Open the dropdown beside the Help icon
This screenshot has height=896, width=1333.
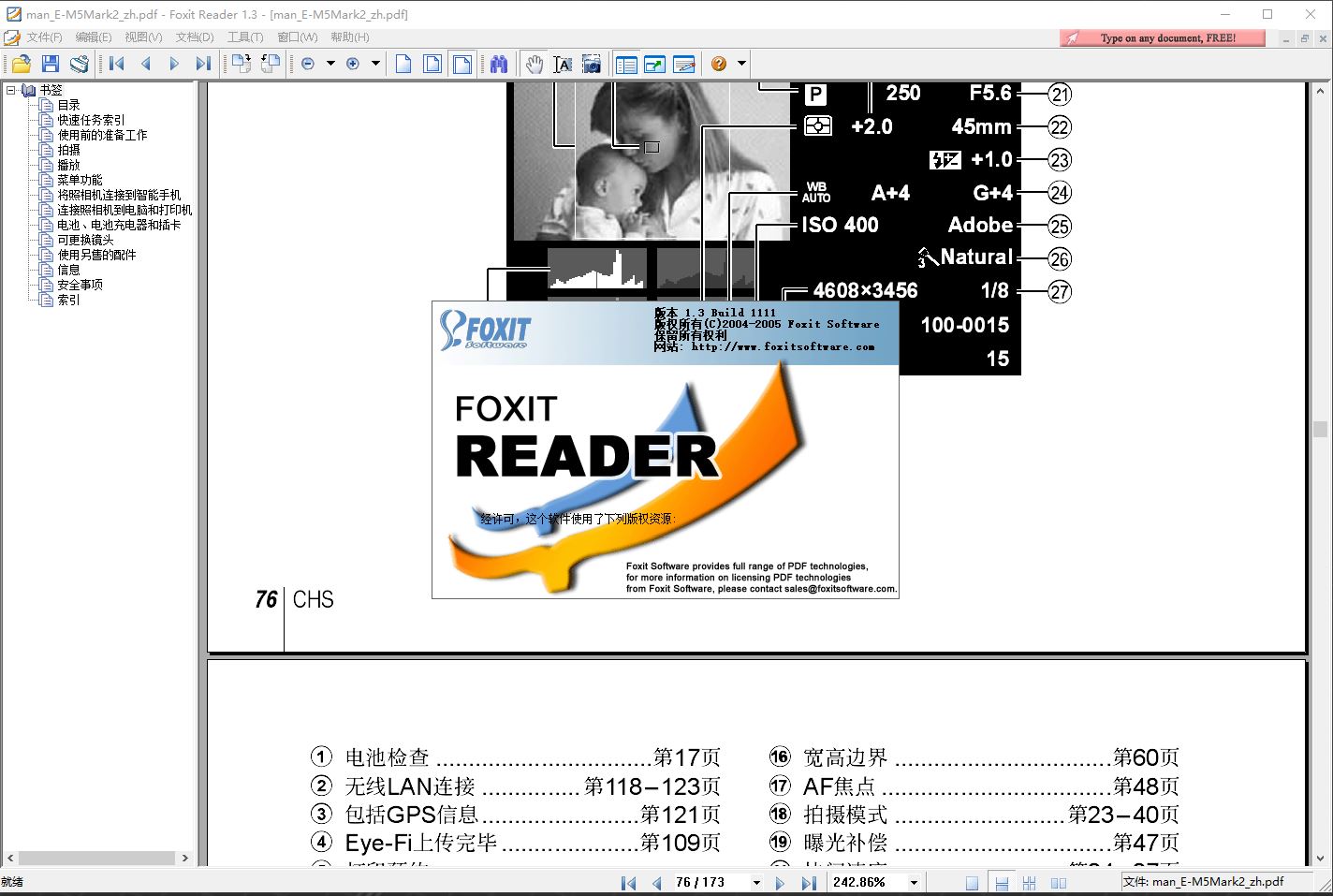coord(742,64)
